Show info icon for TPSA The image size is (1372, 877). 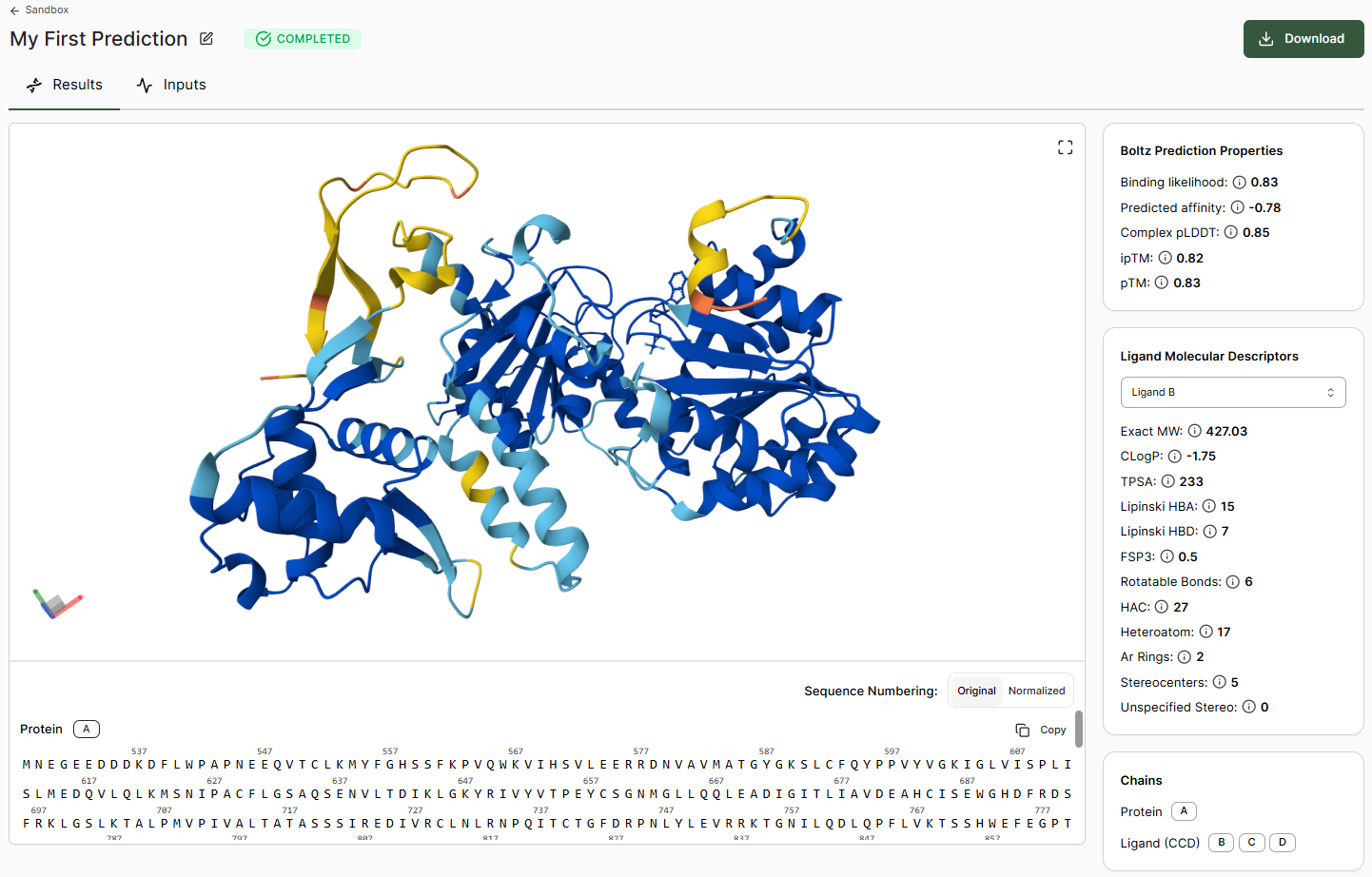[x=1167, y=481]
